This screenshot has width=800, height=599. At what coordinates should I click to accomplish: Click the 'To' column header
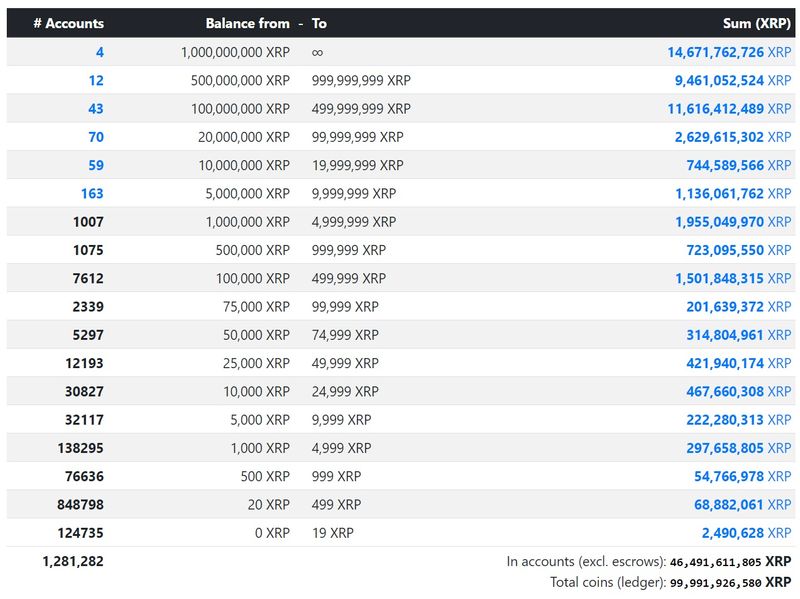click(x=319, y=23)
